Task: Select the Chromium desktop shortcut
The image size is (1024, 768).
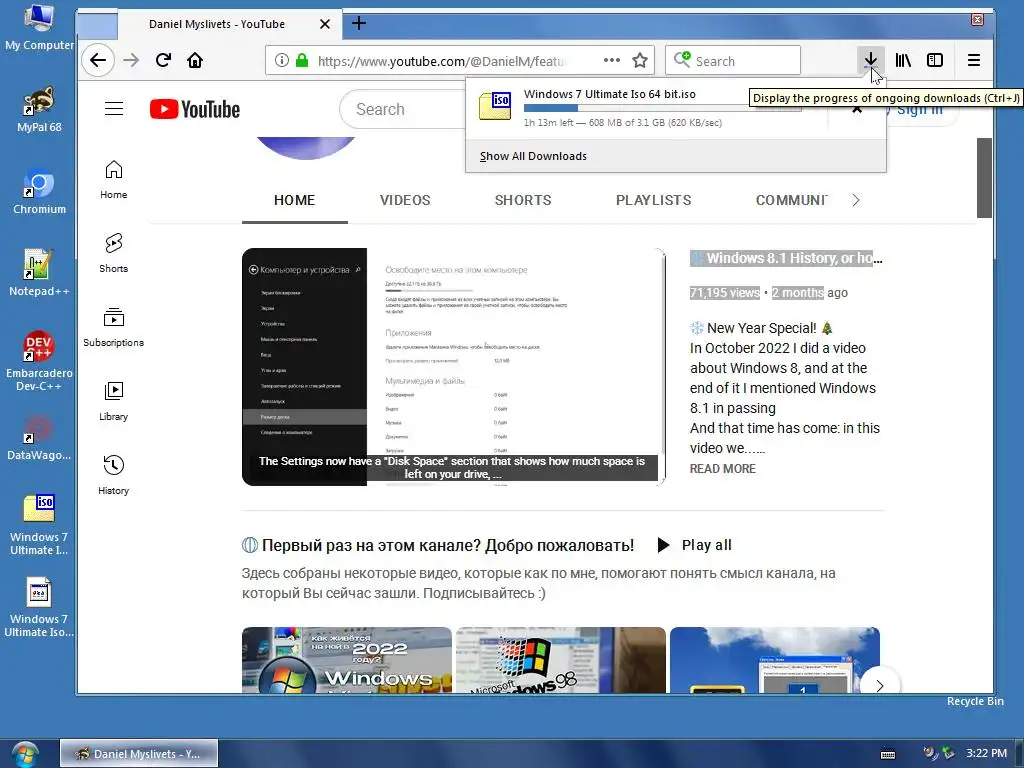Action: click(x=39, y=191)
